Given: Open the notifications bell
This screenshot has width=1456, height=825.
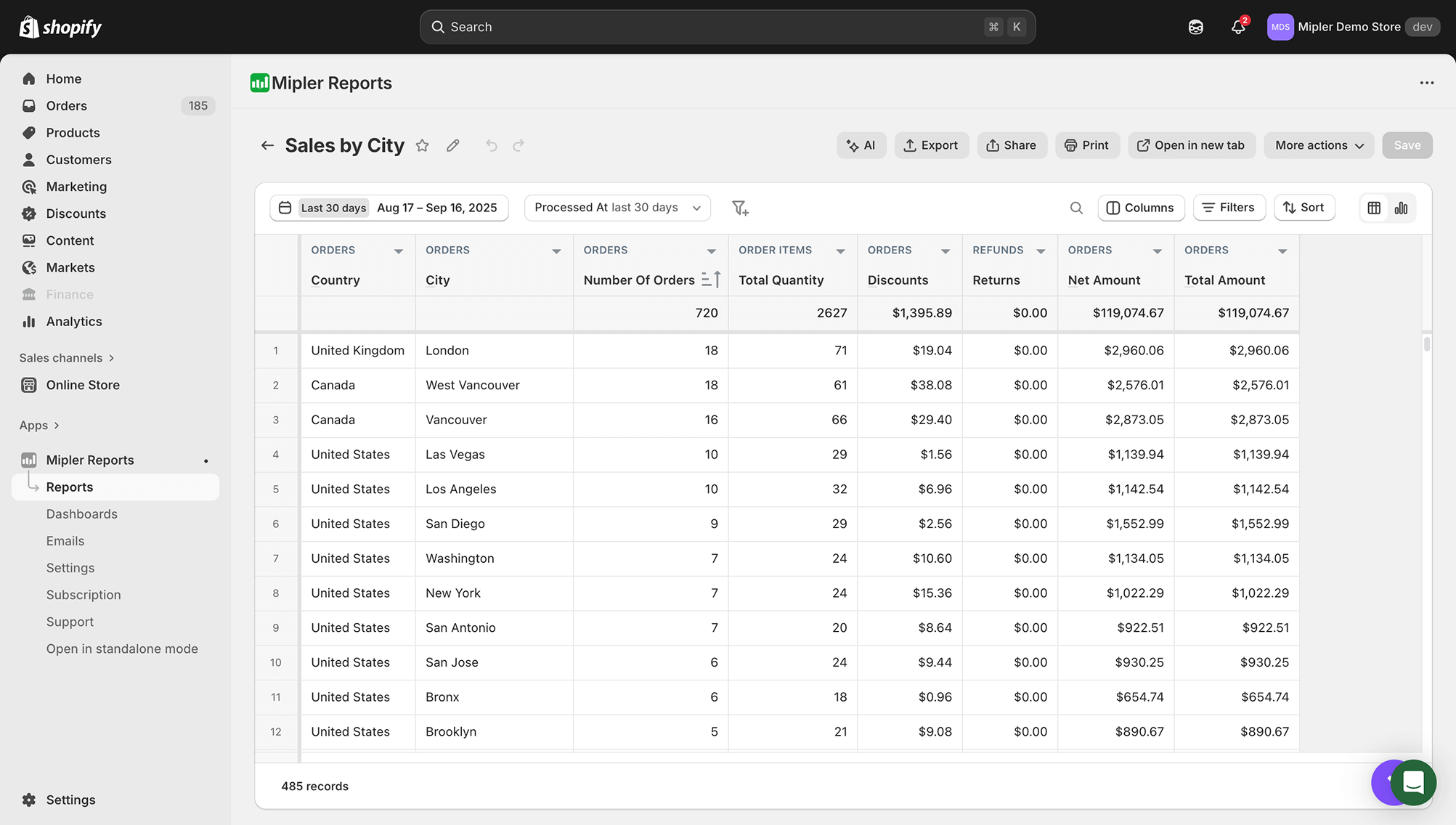Looking at the screenshot, I should pos(1238,27).
